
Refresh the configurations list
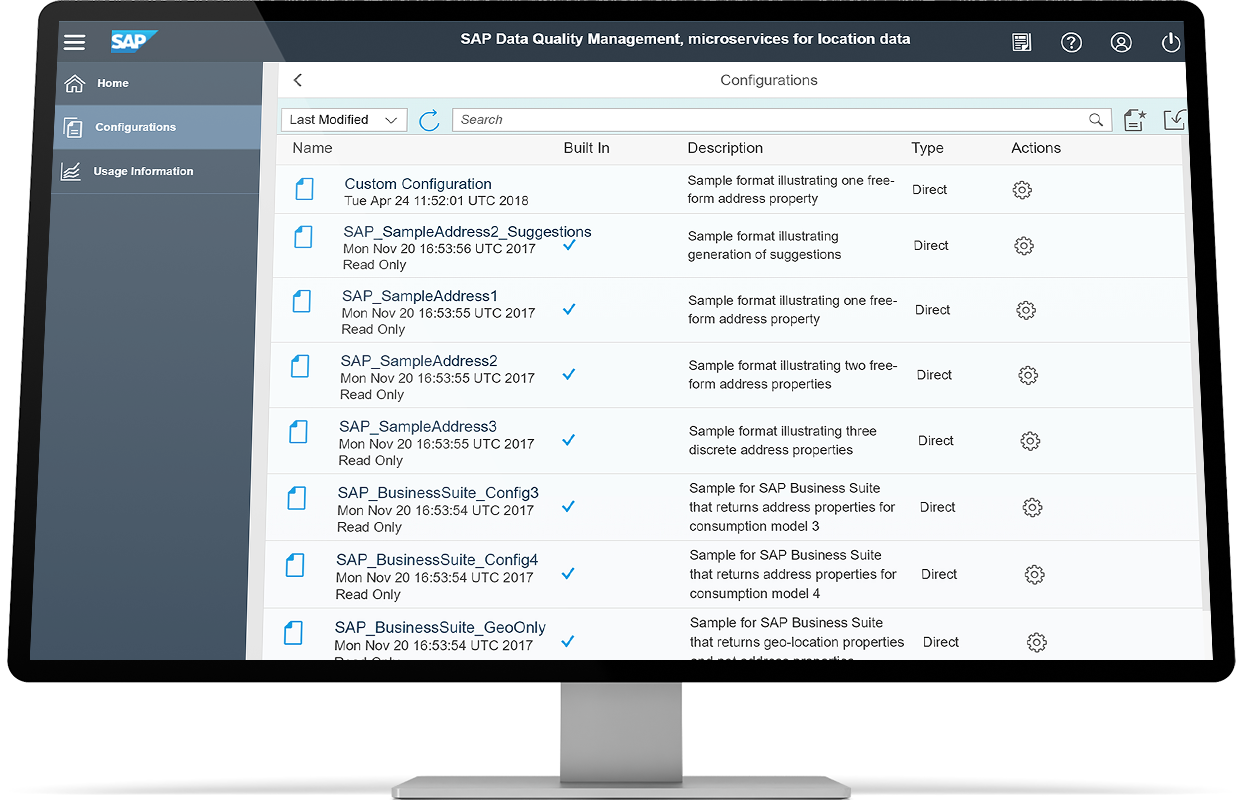[429, 120]
